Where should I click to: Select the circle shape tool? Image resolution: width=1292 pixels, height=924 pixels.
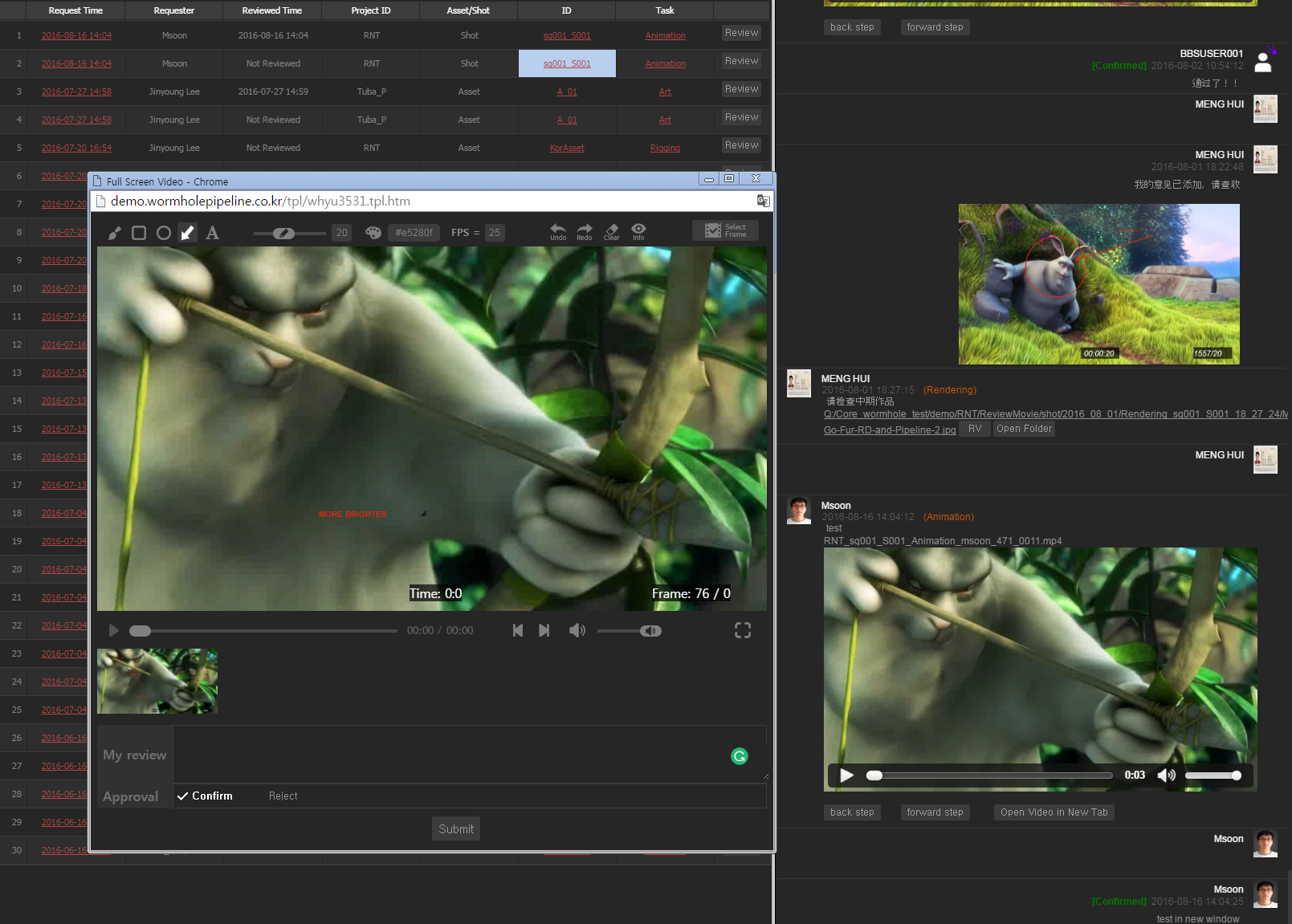pos(164,233)
